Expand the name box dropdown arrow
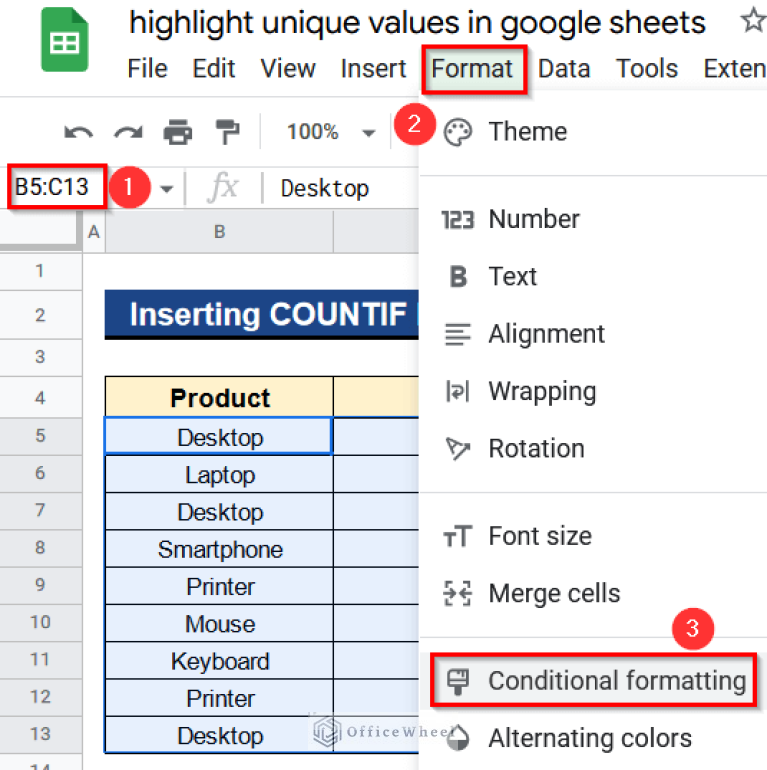This screenshot has height=770, width=767. tap(167, 188)
